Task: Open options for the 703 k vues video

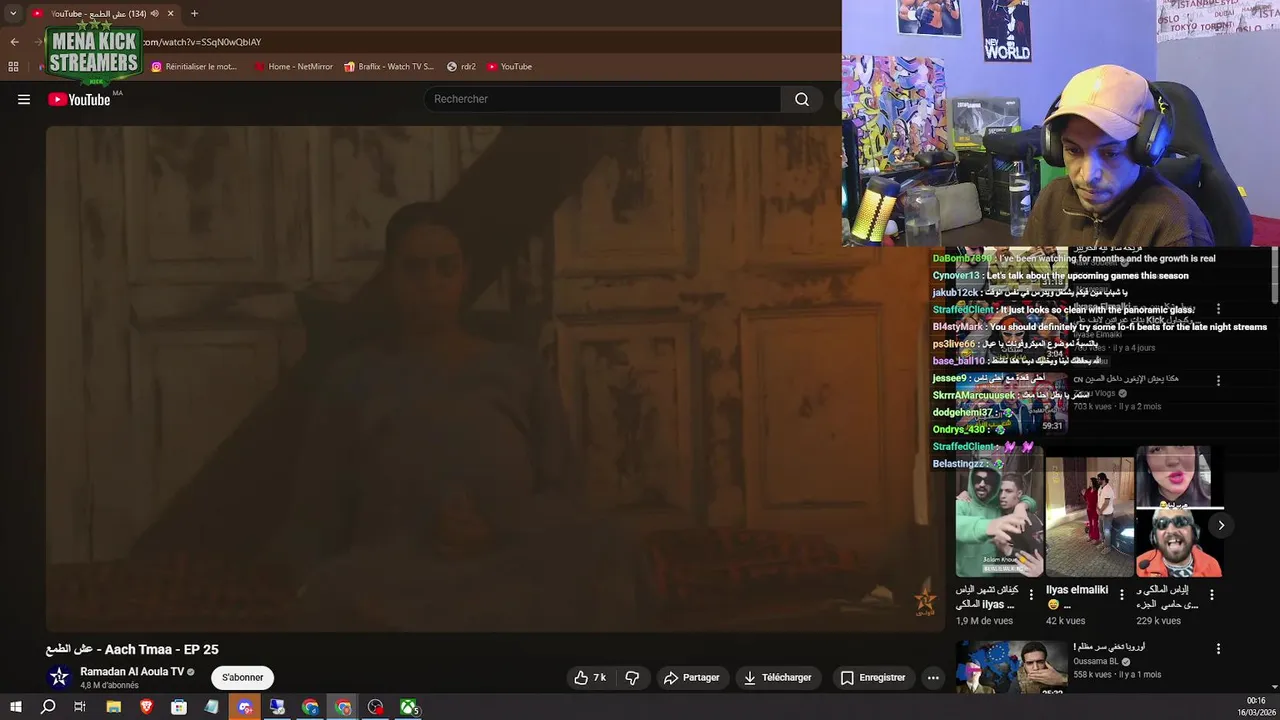Action: point(1218,380)
